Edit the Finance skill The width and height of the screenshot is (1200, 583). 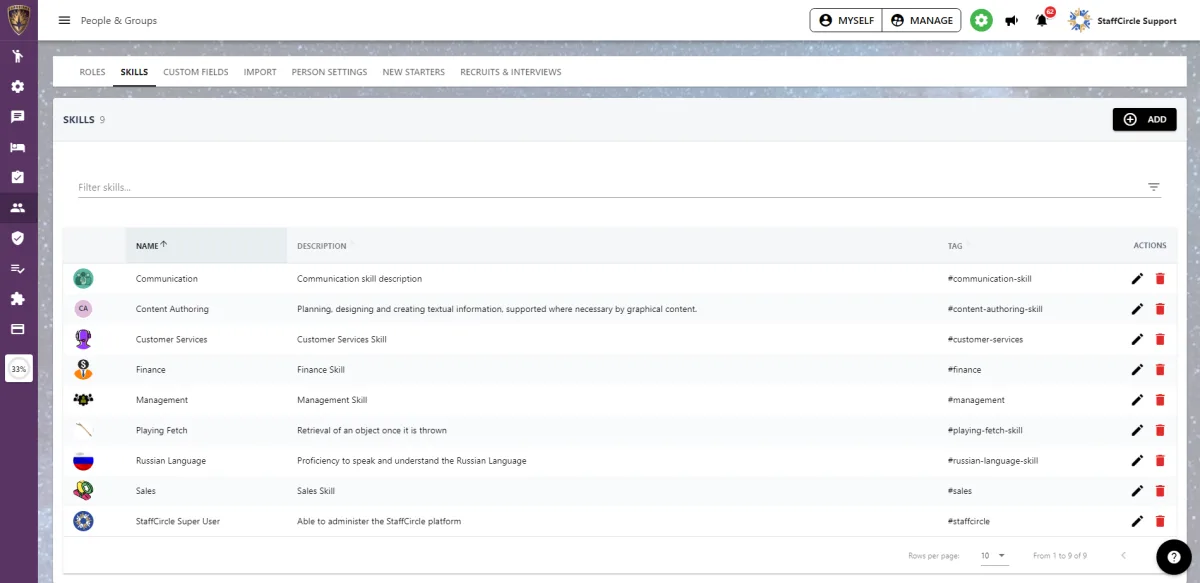pos(1137,370)
